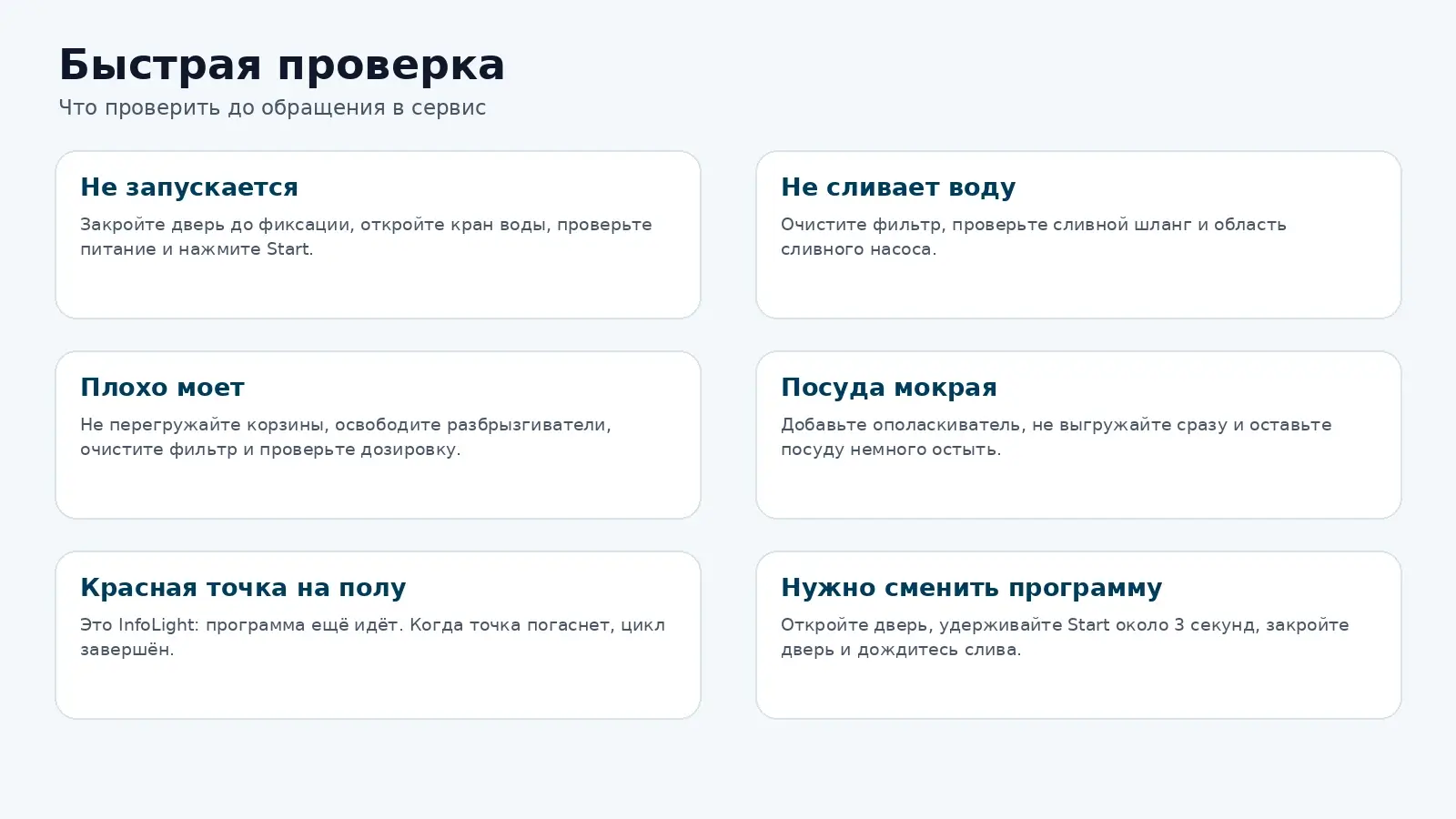The width and height of the screenshot is (1456, 819).
Task: Click description starting 'Добавьте ополаскиватель'
Action: [x=1057, y=437]
